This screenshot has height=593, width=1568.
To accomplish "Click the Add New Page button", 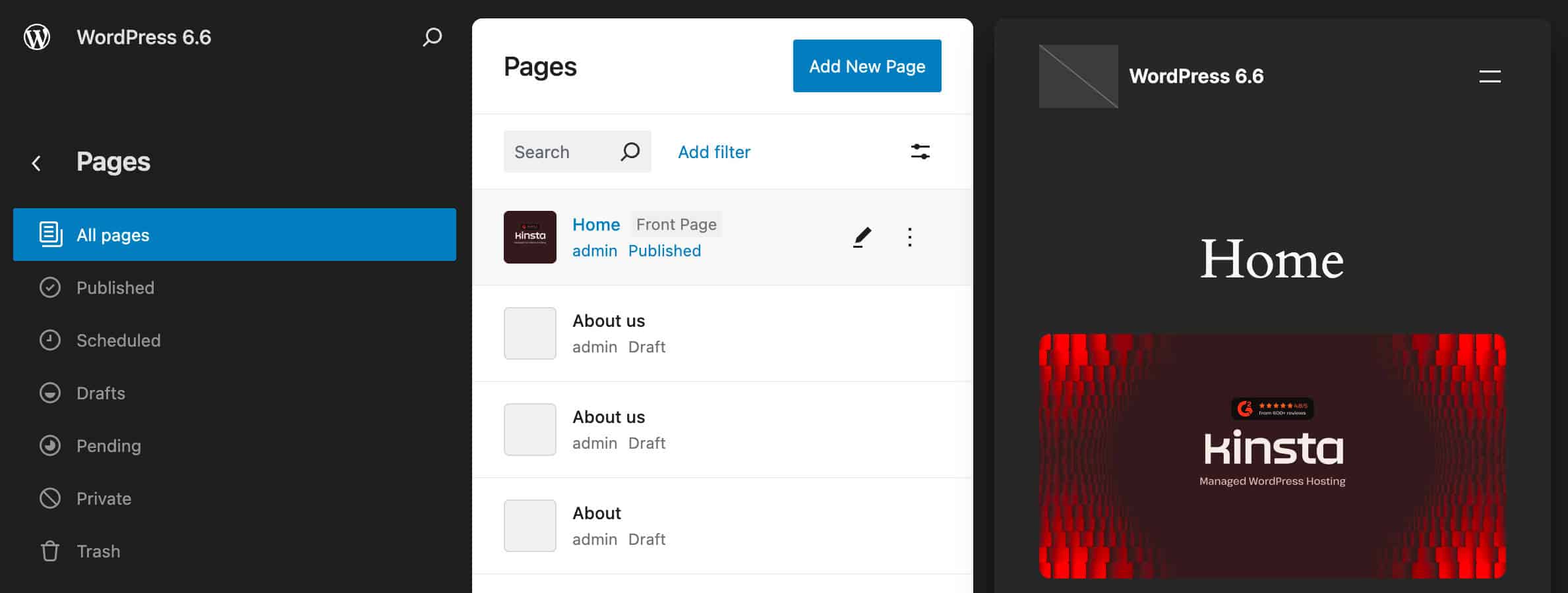I will coord(866,65).
